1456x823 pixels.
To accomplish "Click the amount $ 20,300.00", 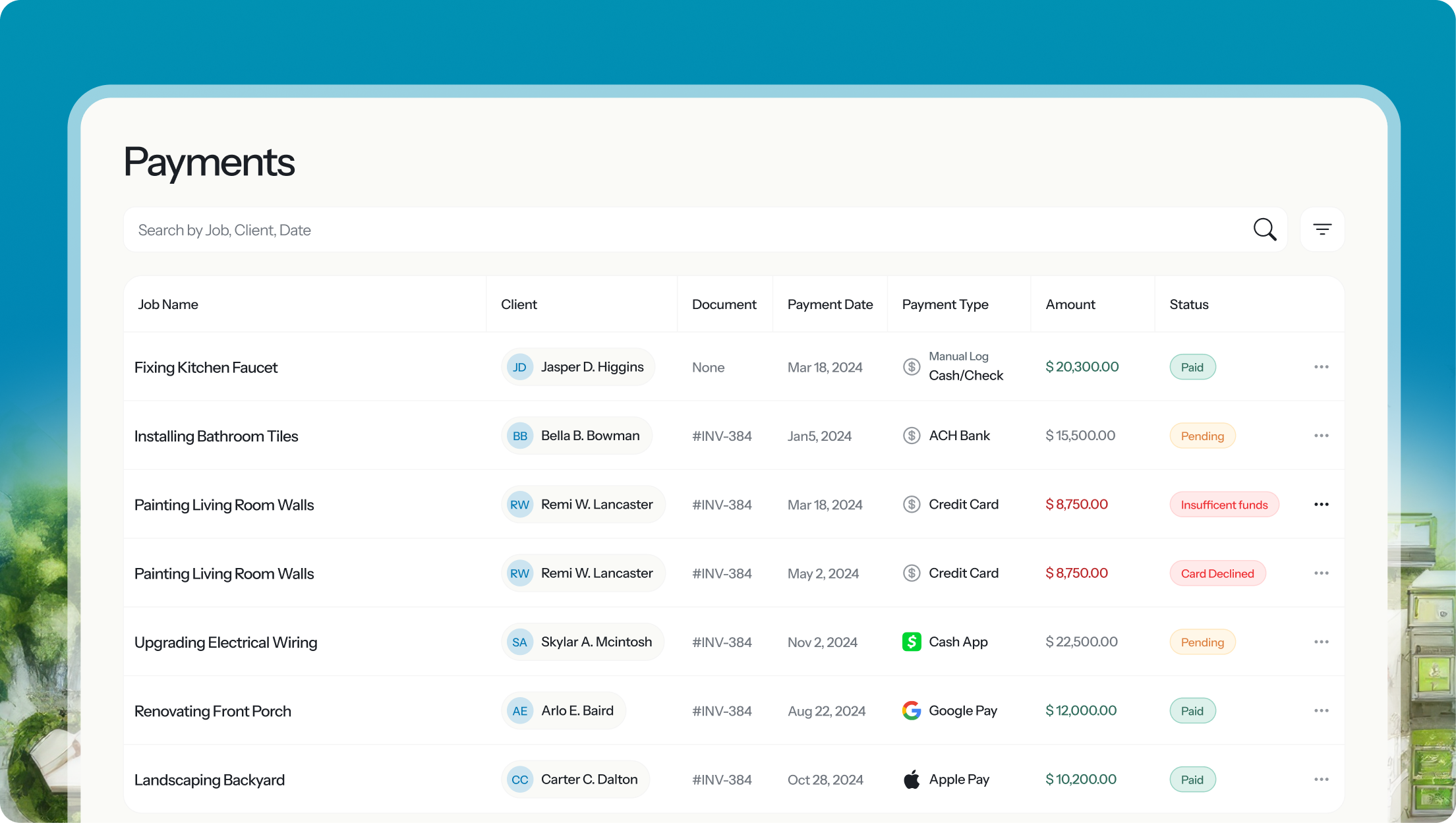I will (1082, 367).
